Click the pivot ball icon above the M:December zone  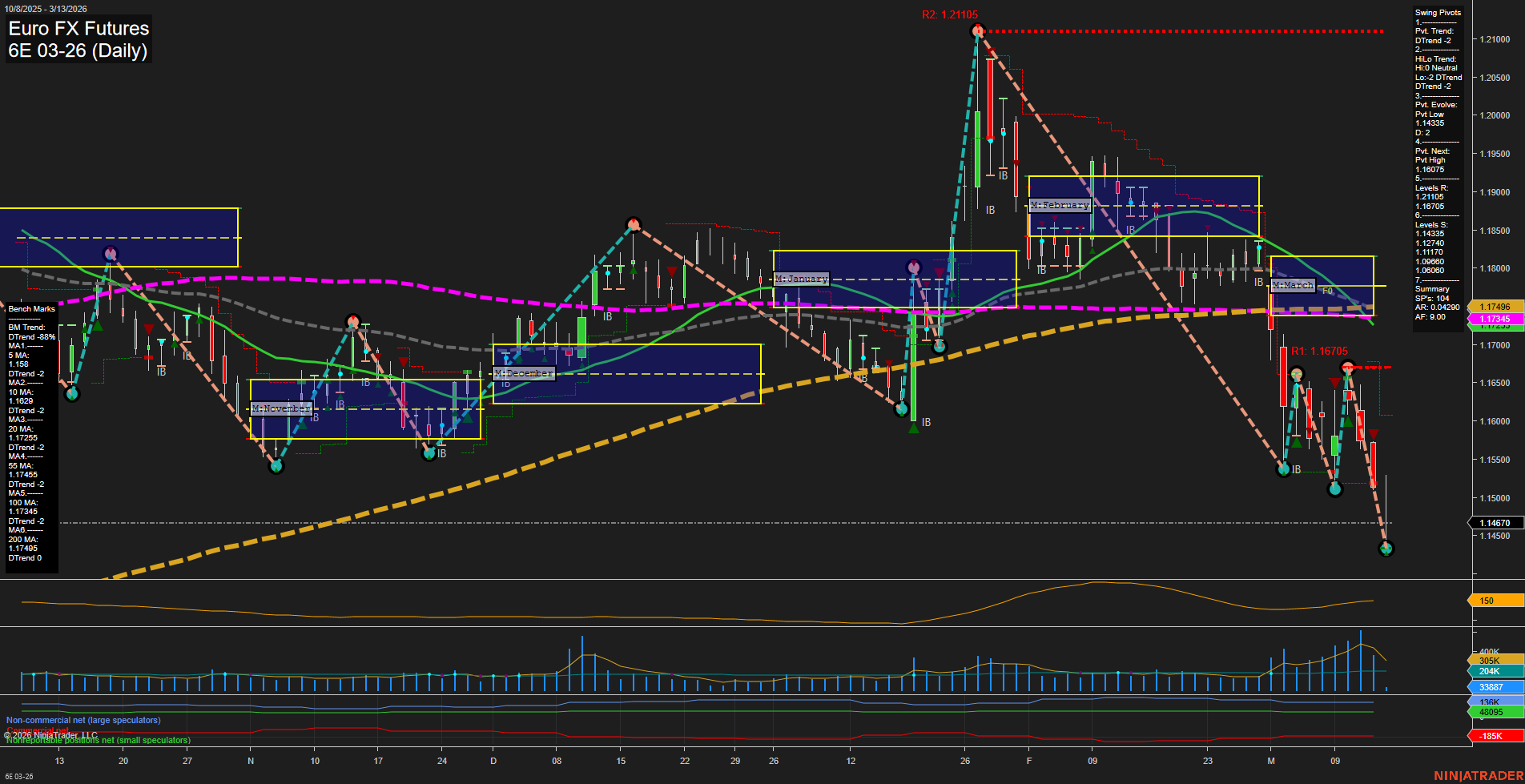pyautogui.click(x=633, y=224)
